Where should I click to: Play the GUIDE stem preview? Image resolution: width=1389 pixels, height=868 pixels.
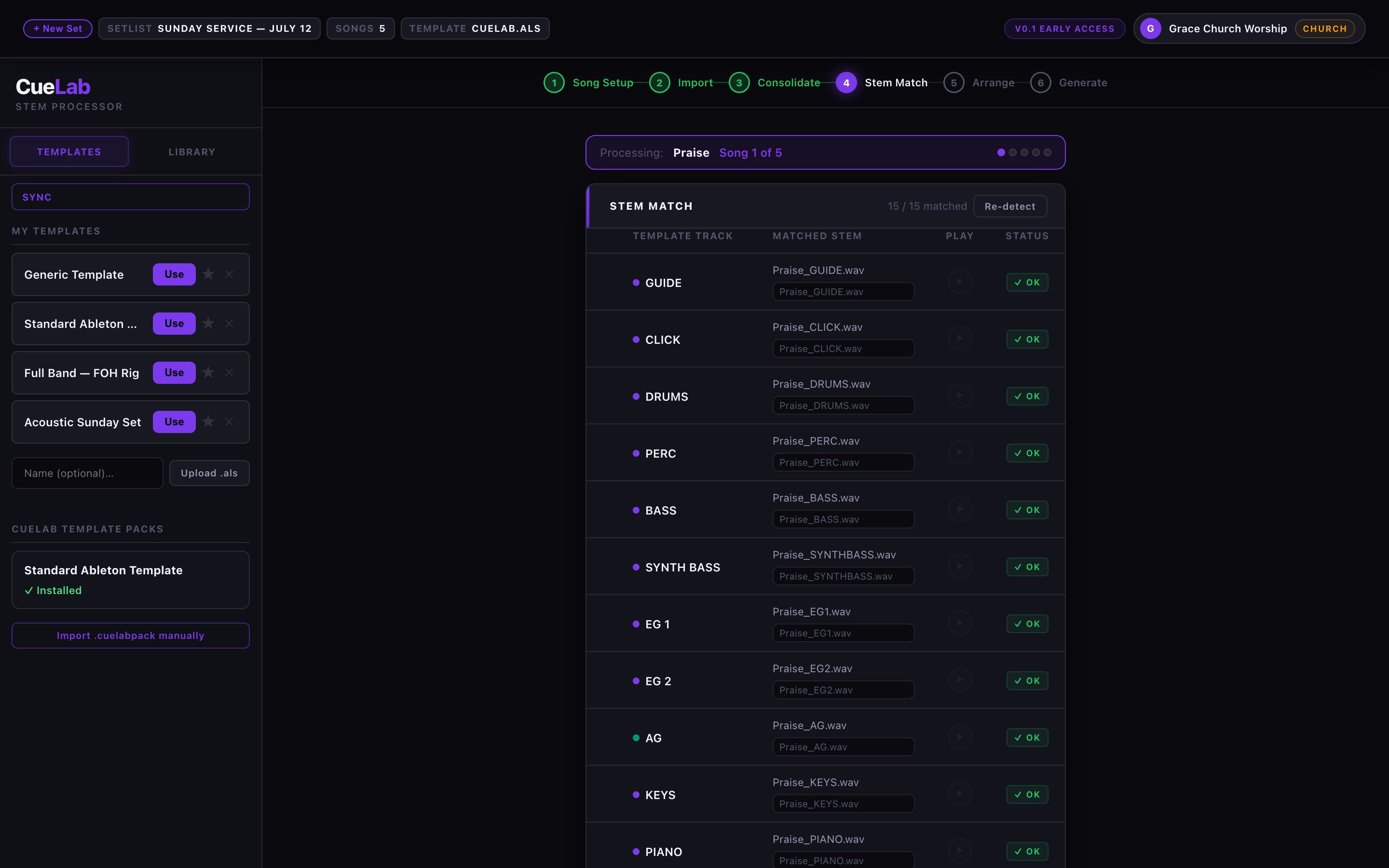point(960,281)
